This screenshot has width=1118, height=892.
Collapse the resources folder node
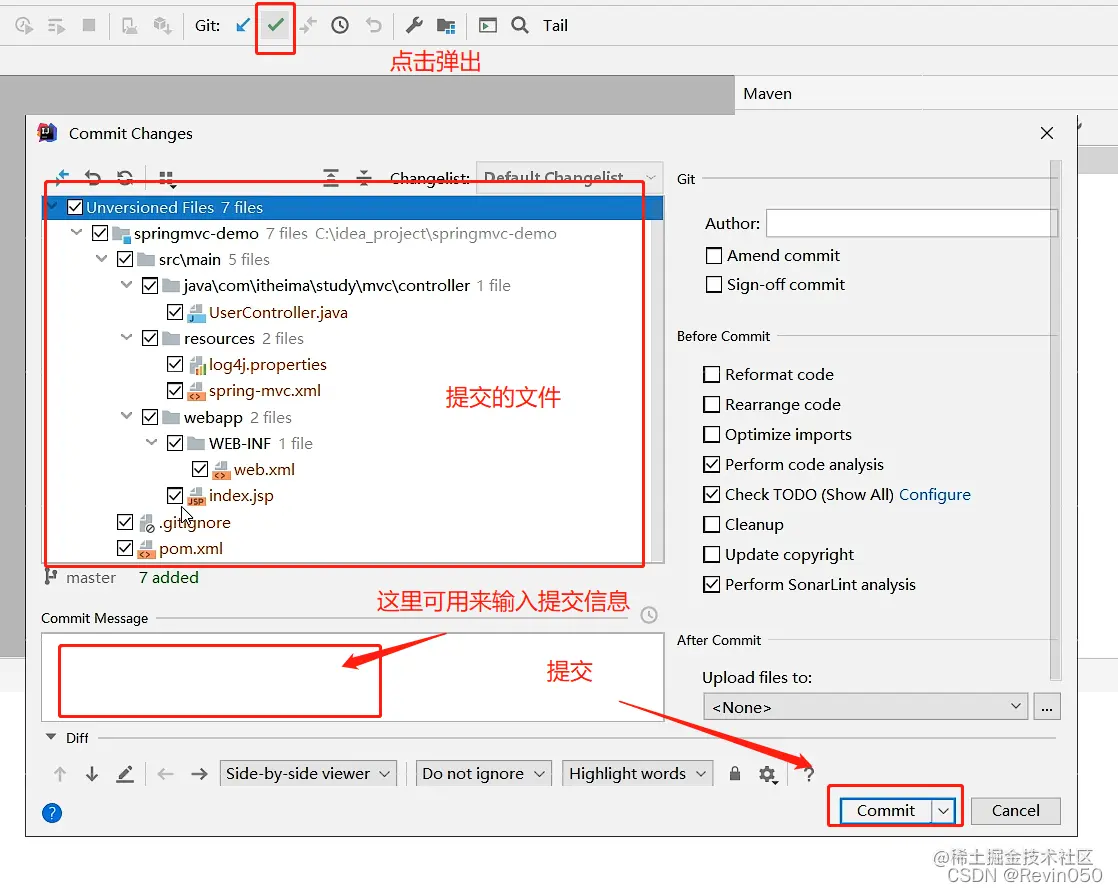(126, 337)
